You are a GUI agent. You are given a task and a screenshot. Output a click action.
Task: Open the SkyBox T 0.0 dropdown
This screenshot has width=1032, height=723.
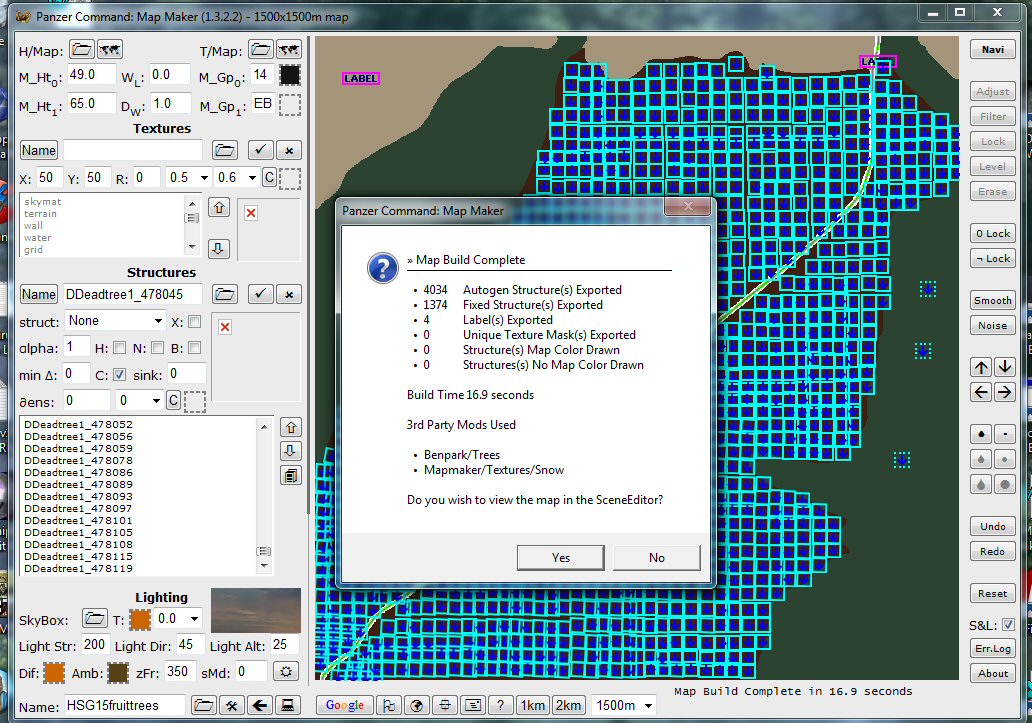click(x=194, y=618)
